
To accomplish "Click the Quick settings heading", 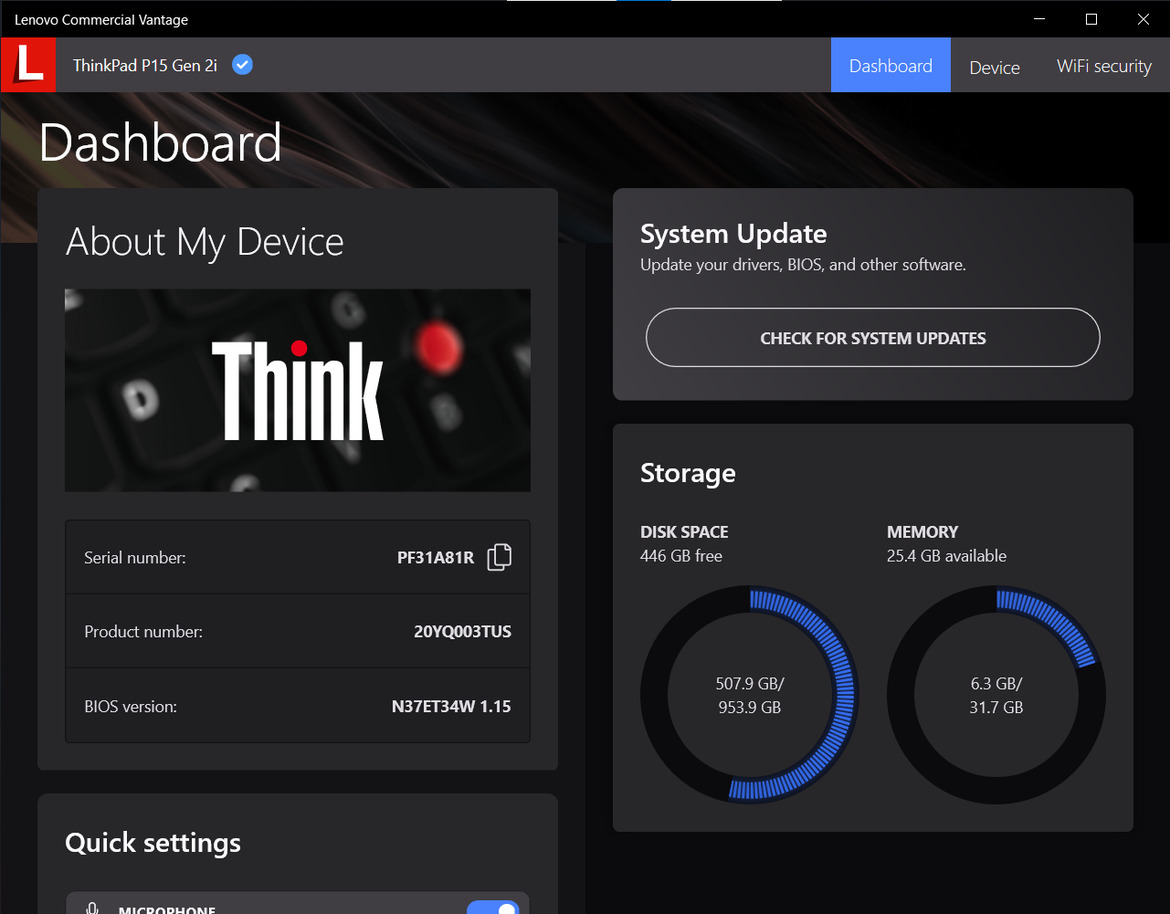I will [153, 843].
